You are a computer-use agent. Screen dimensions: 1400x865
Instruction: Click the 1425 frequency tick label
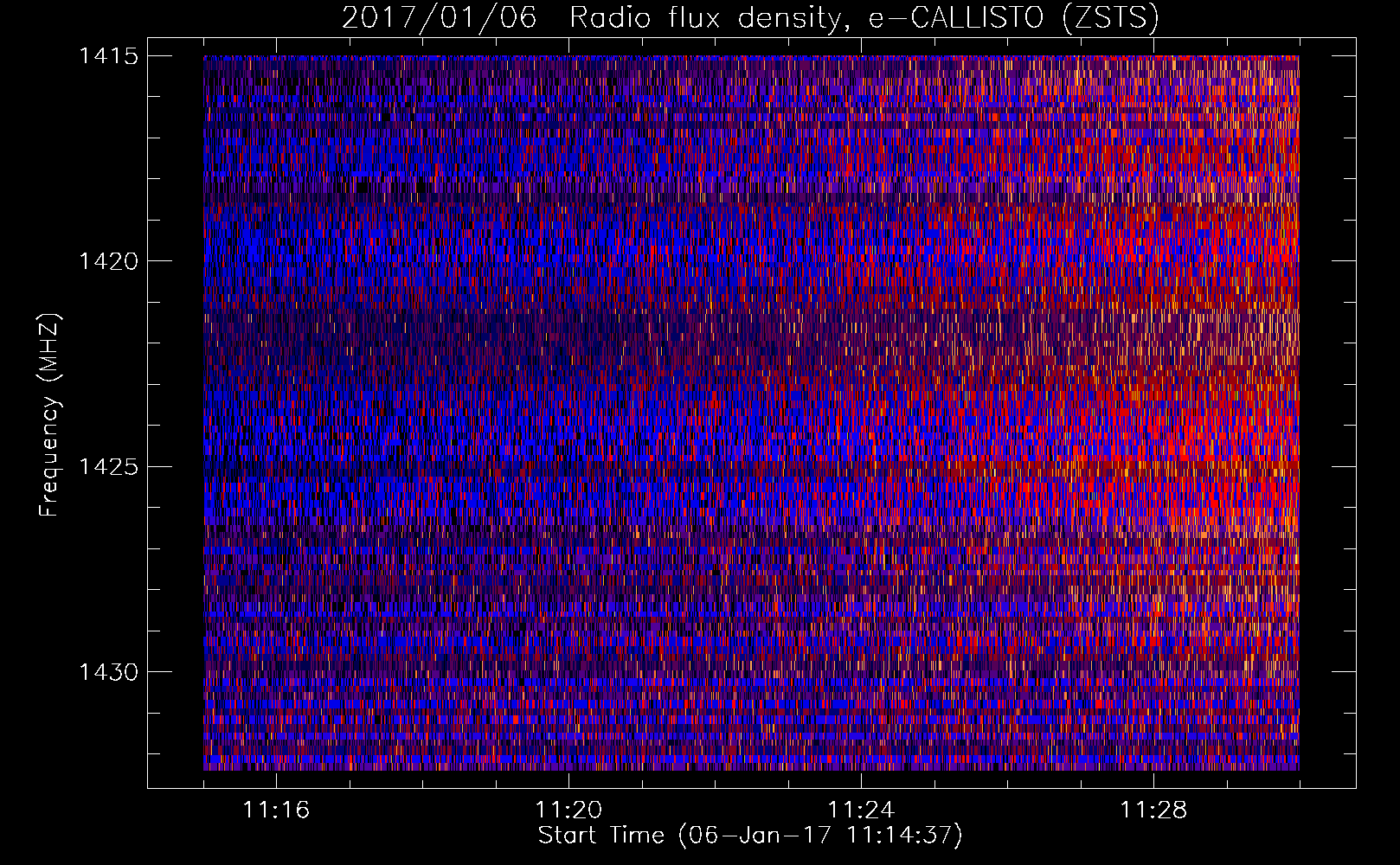coord(109,467)
